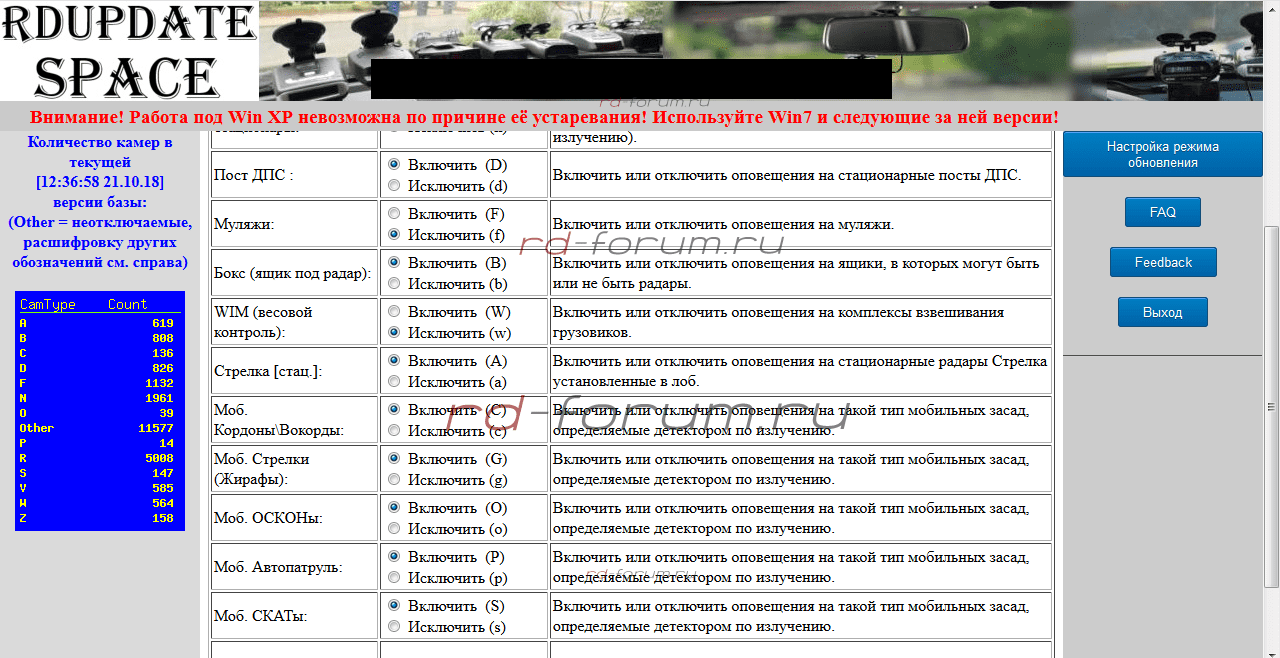Image resolution: width=1280 pixels, height=658 pixels.
Task: Click count 1132 in row F
Action: [x=158, y=383]
